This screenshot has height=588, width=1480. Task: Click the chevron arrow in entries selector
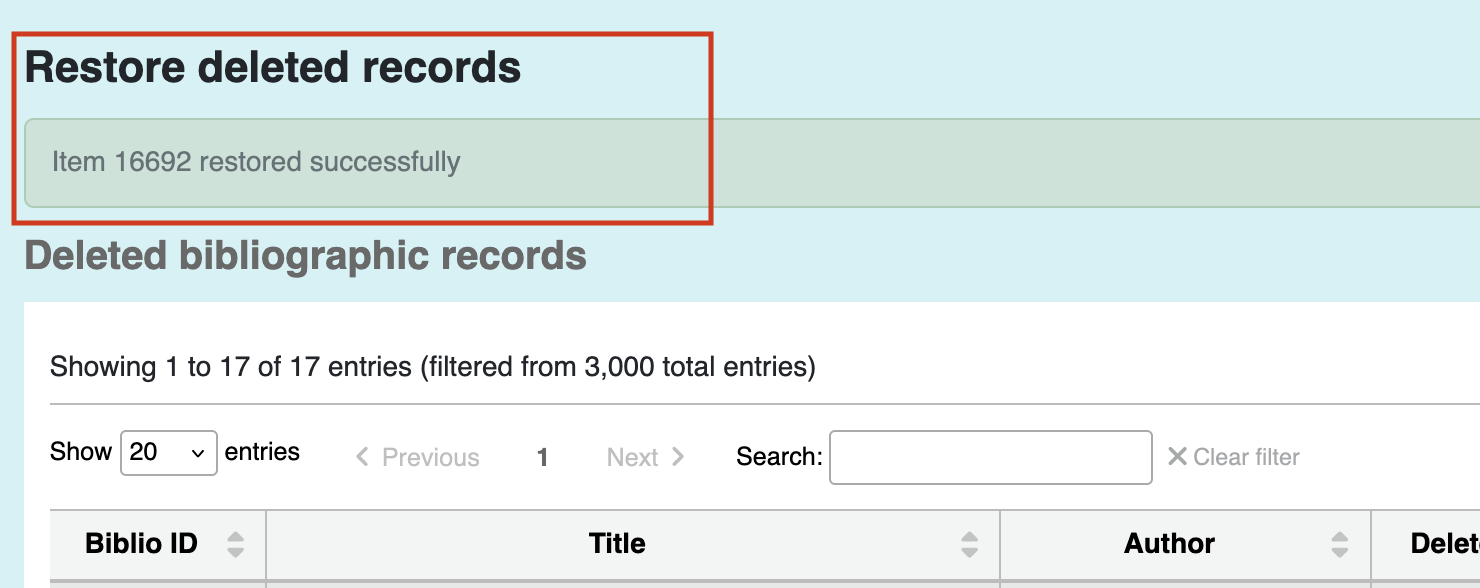[x=198, y=454]
